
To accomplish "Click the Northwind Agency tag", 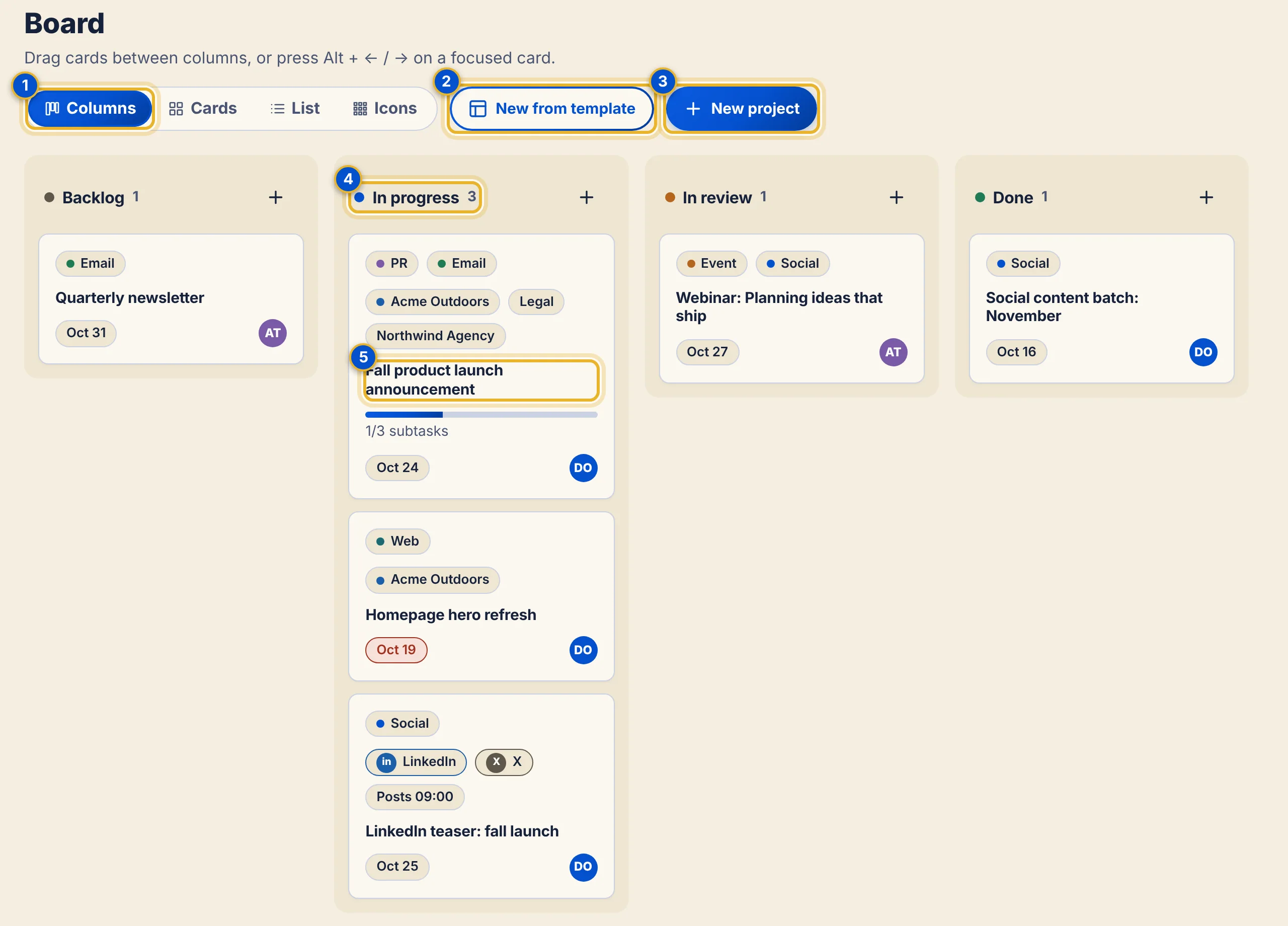I will click(x=436, y=336).
